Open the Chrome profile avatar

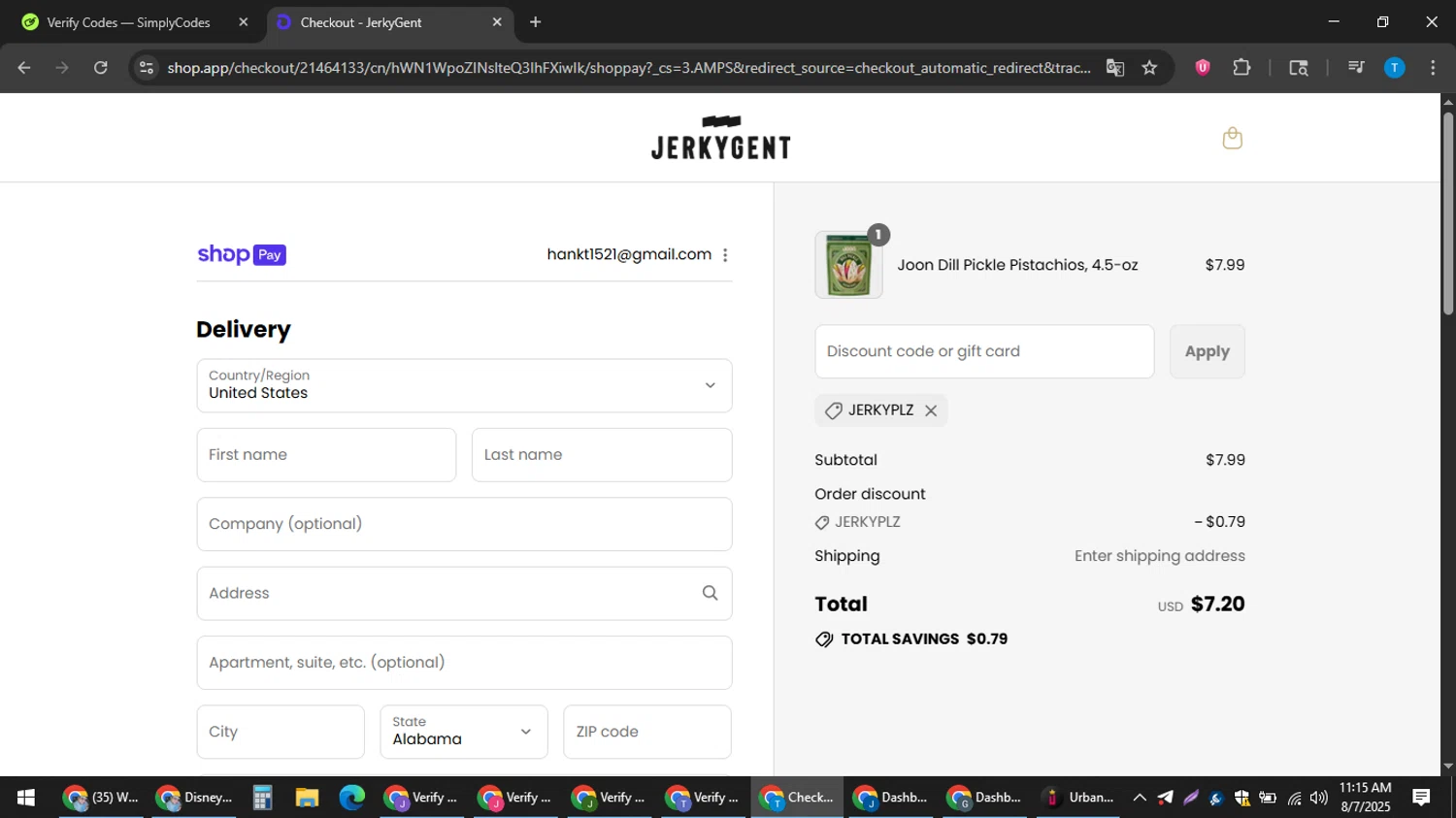[x=1394, y=67]
